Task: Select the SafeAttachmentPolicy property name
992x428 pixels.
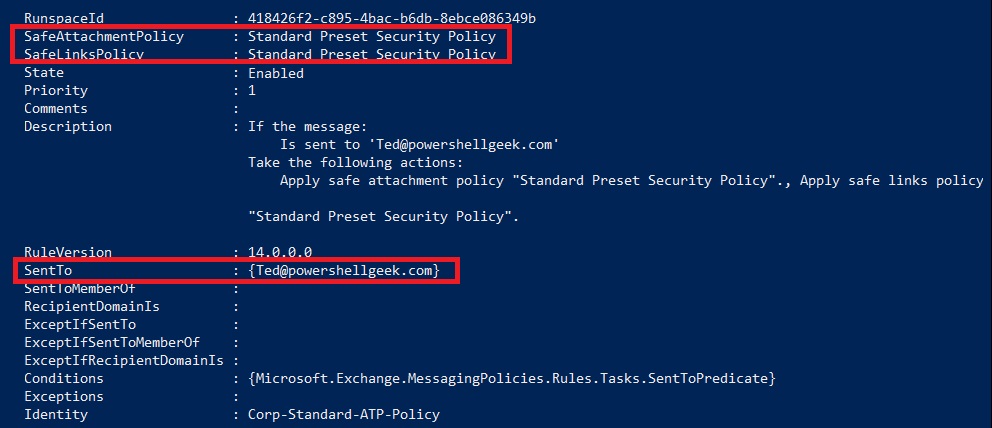Action: pyautogui.click(x=104, y=37)
